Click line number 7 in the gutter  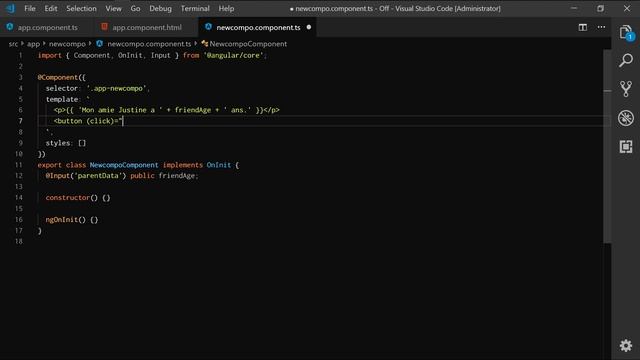coord(20,121)
